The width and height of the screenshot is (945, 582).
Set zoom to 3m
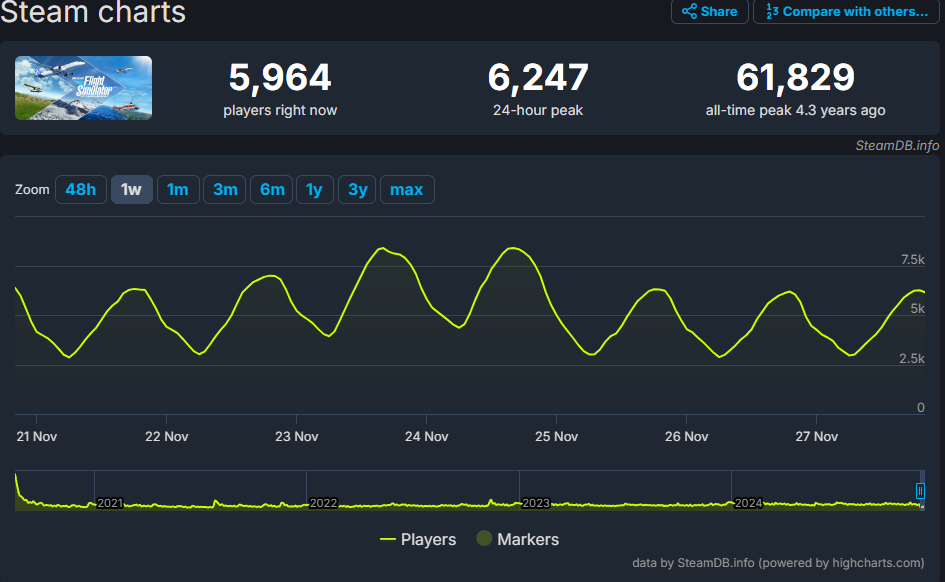225,190
